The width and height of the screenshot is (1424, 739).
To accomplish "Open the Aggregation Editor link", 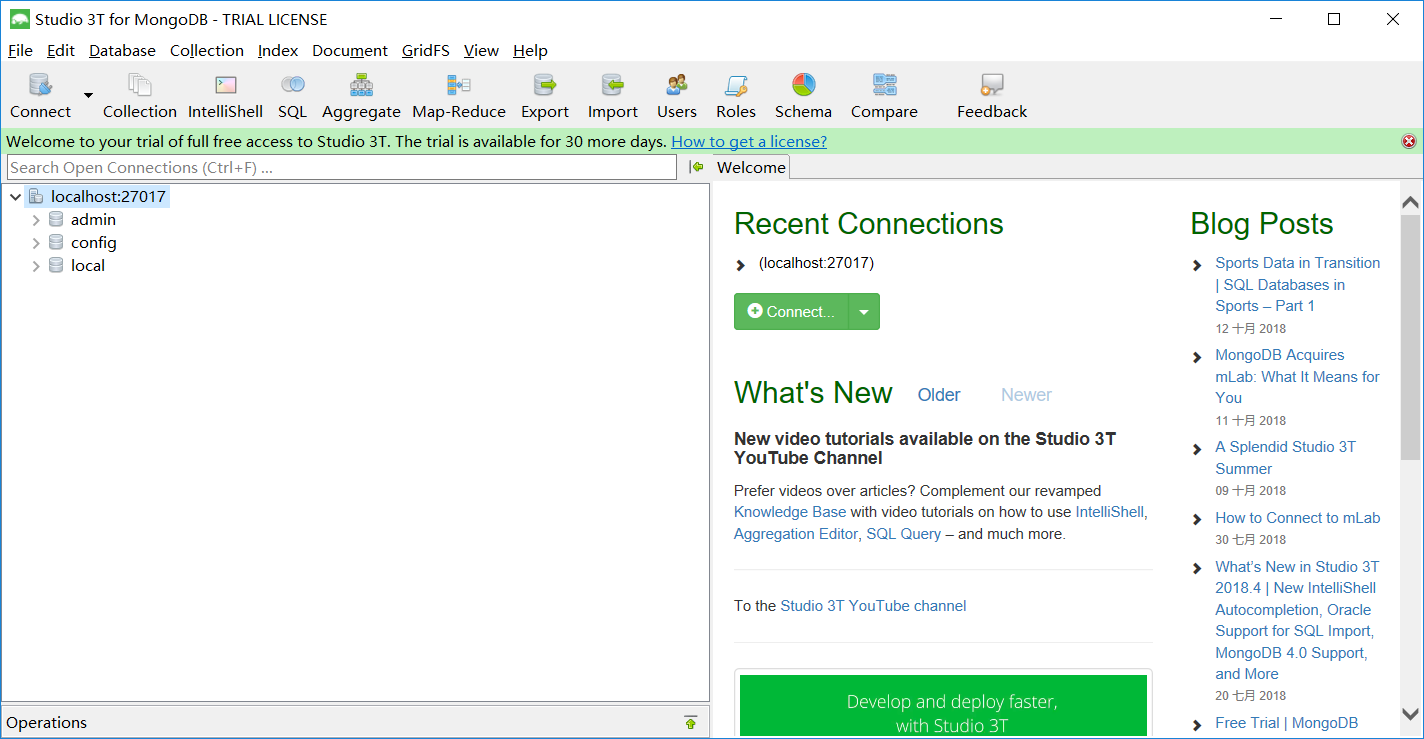I will coord(796,534).
